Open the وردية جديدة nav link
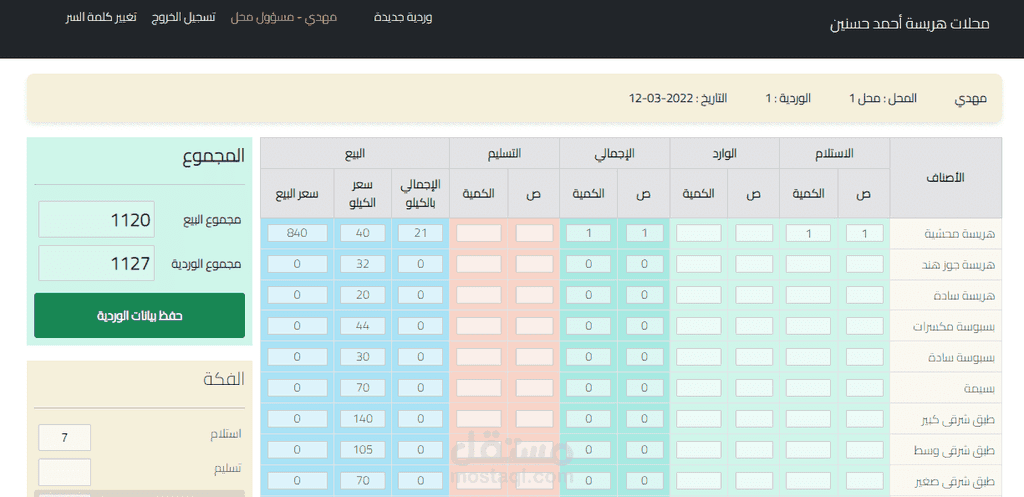 (403, 18)
